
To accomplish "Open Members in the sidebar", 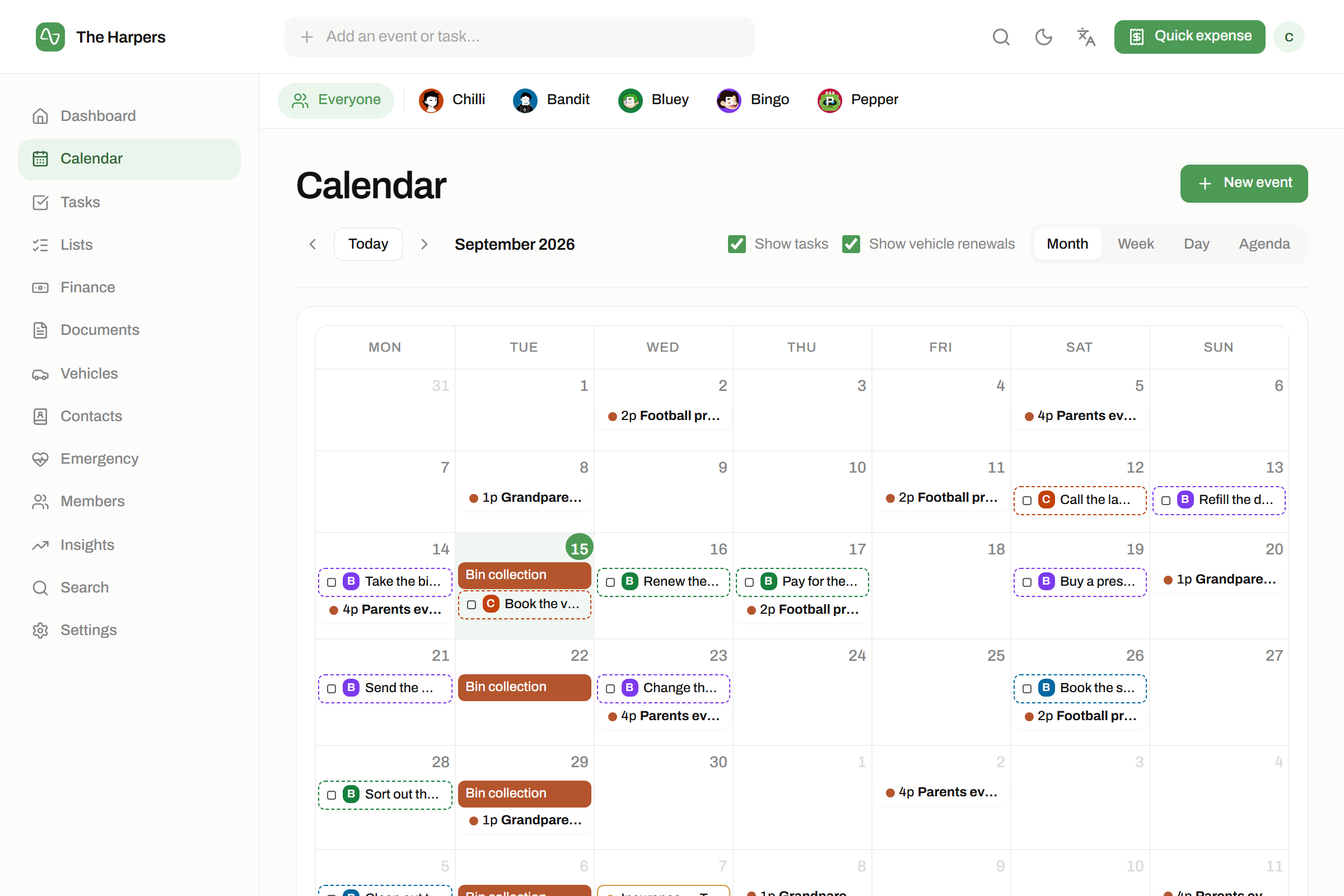I will (x=129, y=501).
